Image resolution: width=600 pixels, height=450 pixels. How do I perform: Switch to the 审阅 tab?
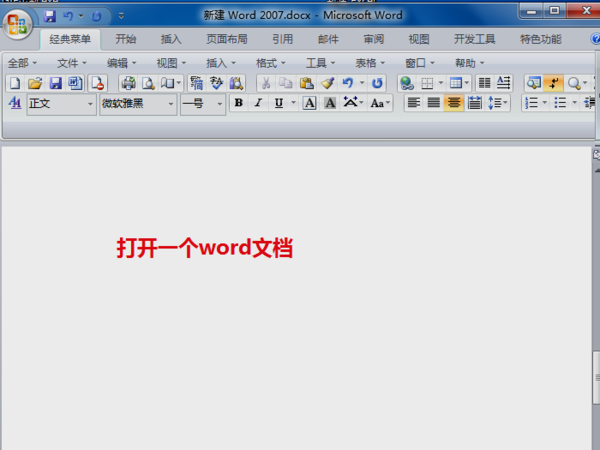pos(373,39)
